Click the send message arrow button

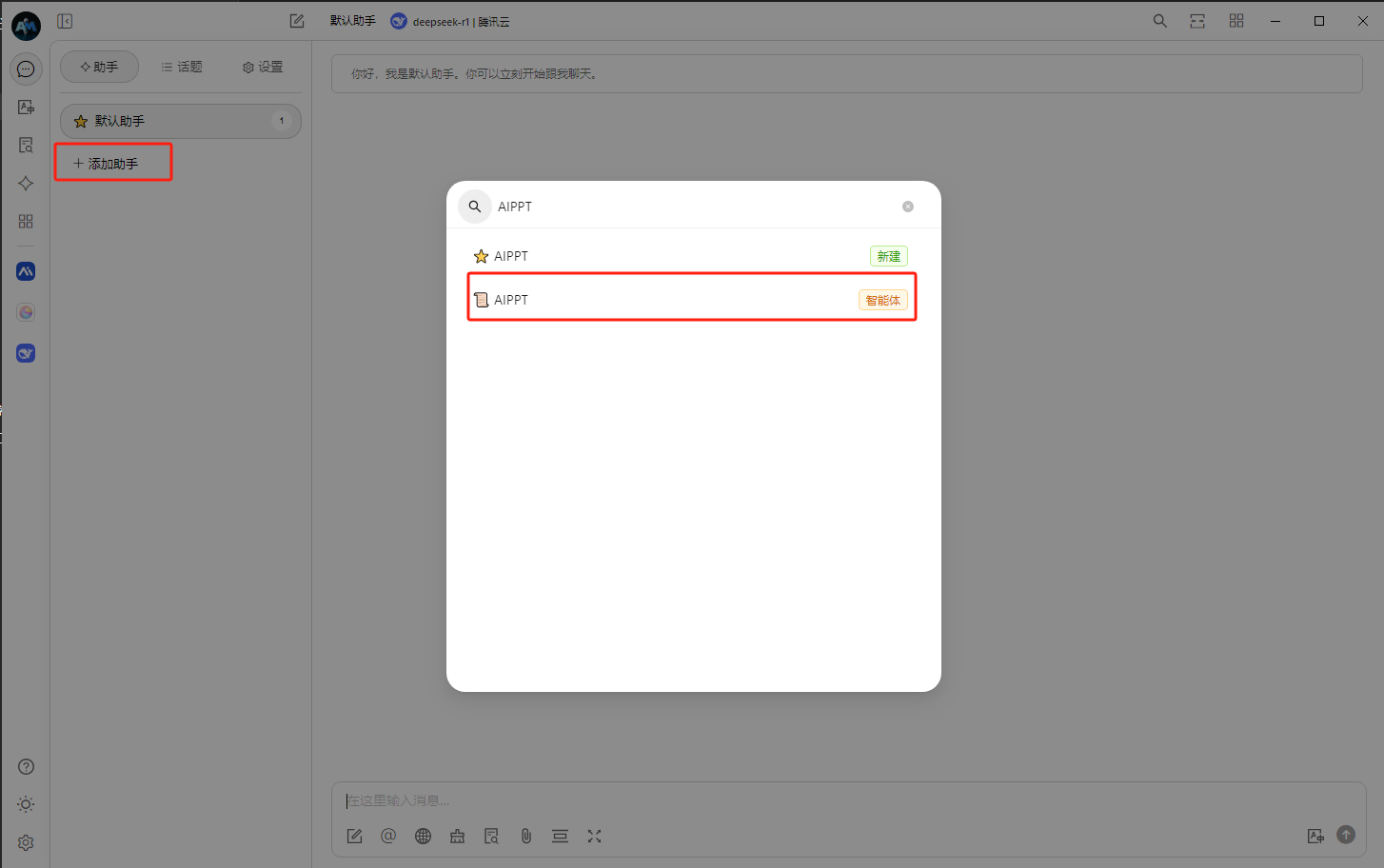1346,835
